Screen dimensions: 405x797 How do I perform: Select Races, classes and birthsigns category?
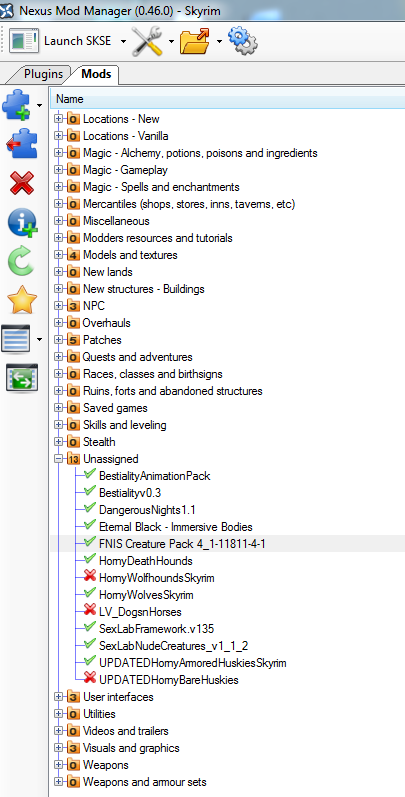[x=153, y=375]
